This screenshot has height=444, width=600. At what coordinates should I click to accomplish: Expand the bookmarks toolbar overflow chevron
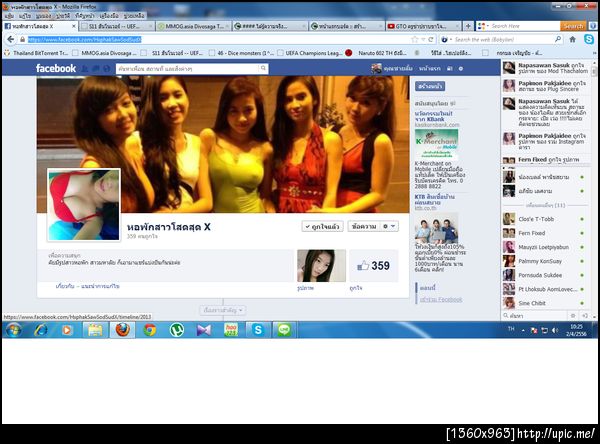pyautogui.click(x=594, y=53)
